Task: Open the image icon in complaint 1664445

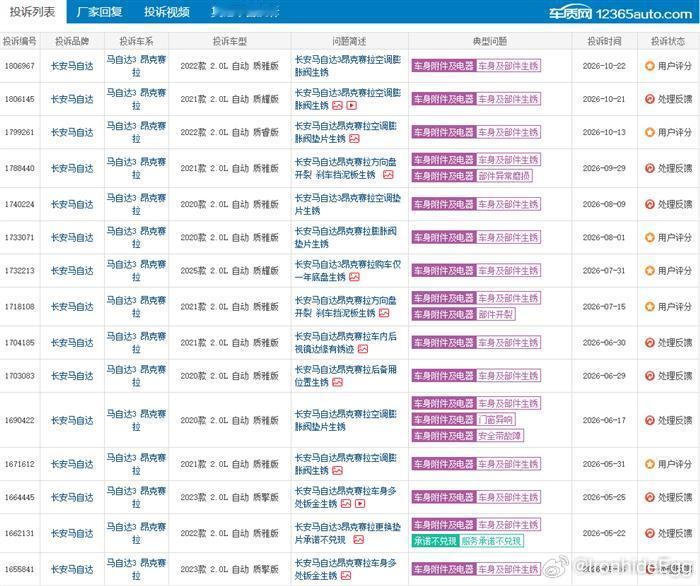Action: [346, 504]
